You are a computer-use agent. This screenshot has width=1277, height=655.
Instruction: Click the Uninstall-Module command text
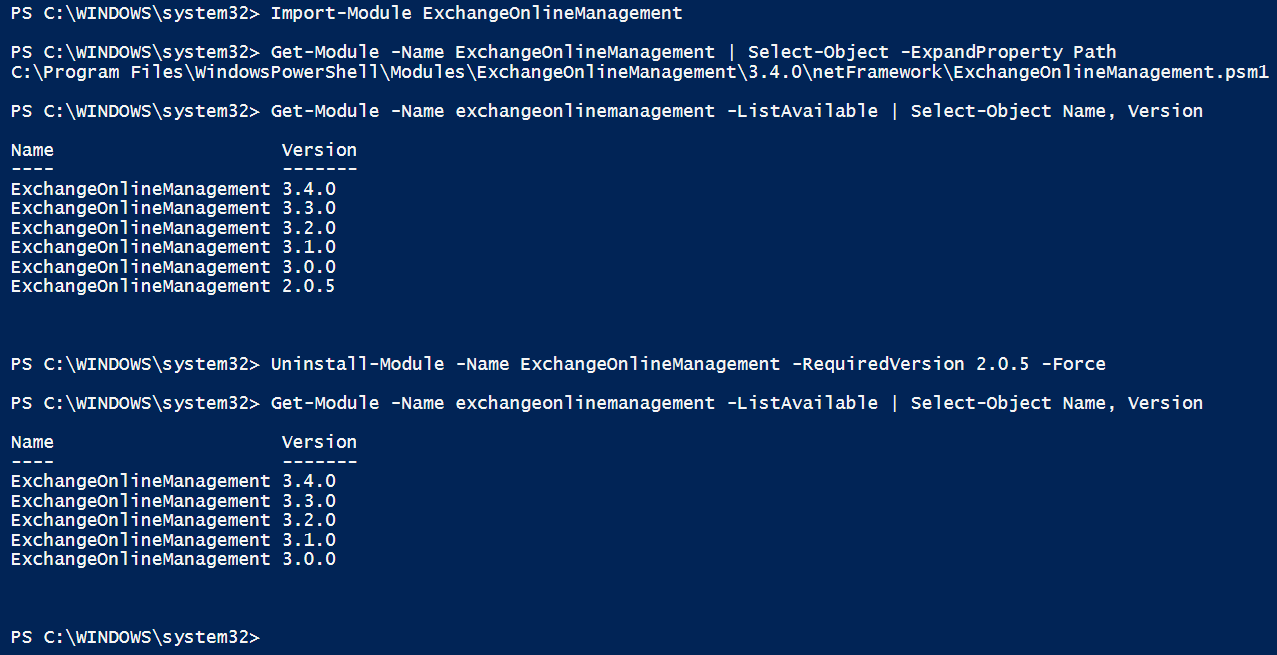[357, 364]
